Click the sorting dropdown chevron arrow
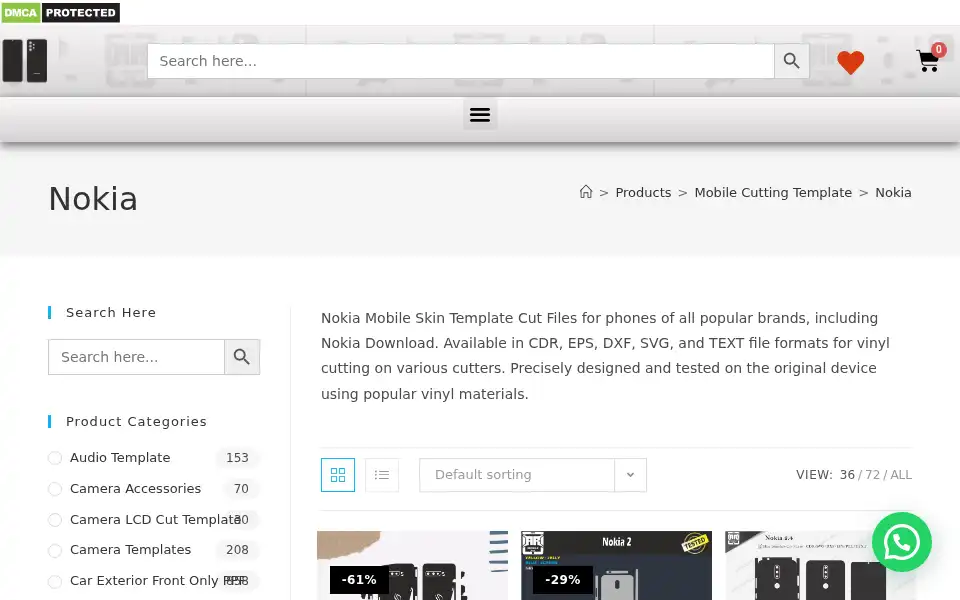This screenshot has height=600, width=960. (x=631, y=475)
